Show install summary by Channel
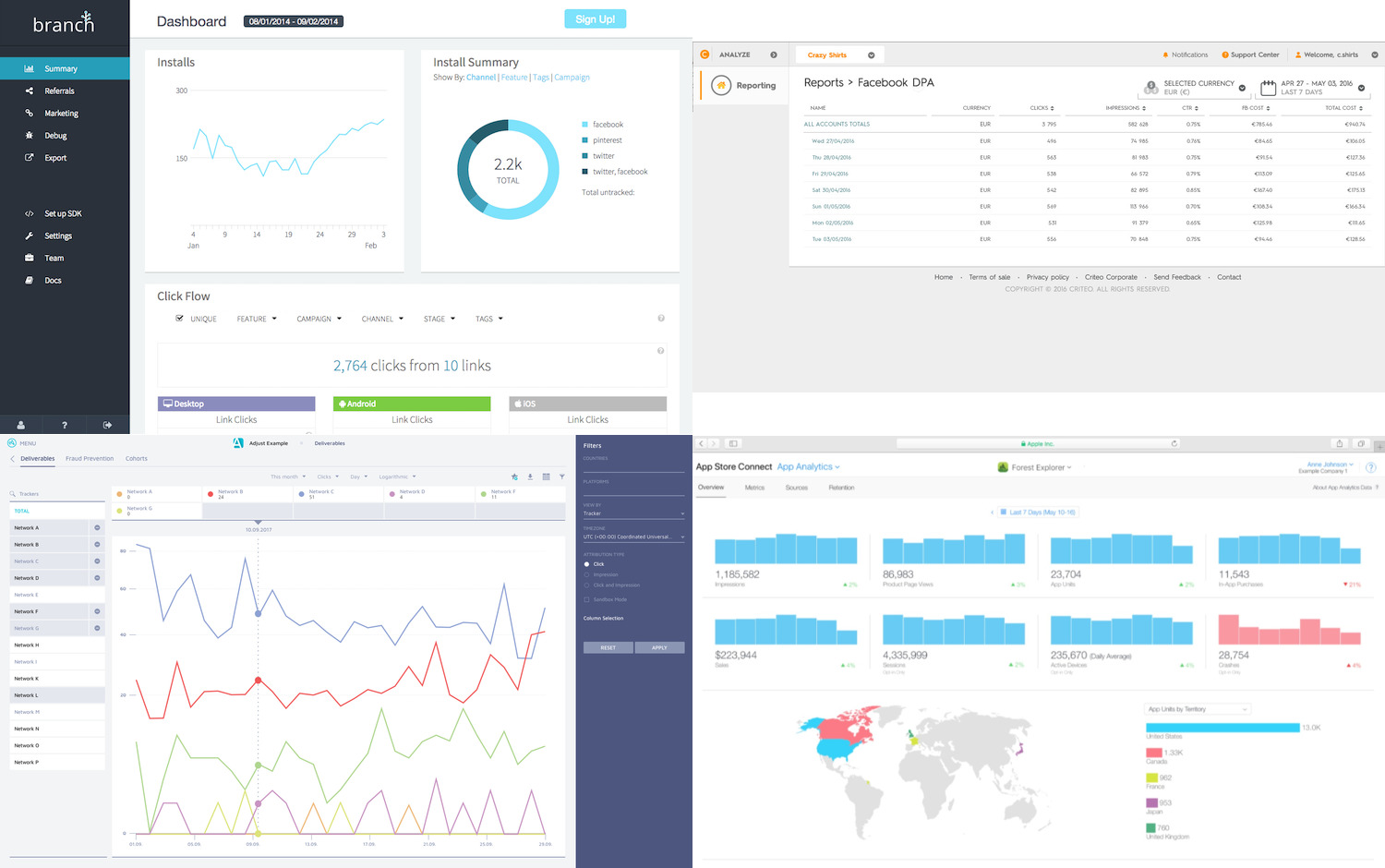 click(481, 78)
